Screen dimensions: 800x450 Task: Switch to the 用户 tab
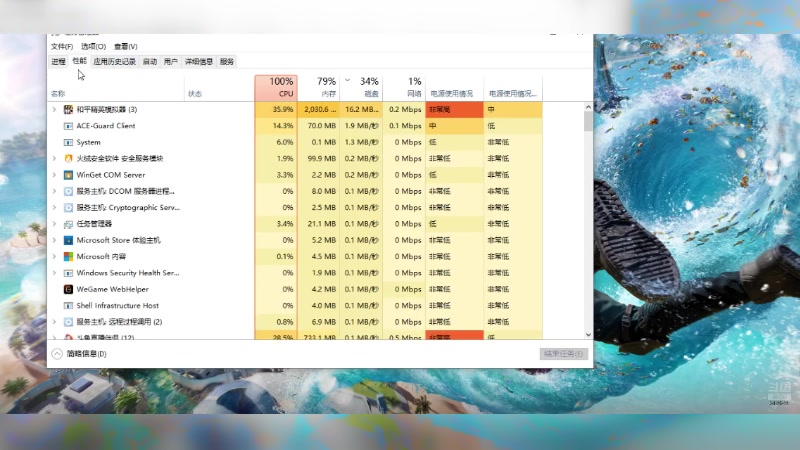pos(170,62)
